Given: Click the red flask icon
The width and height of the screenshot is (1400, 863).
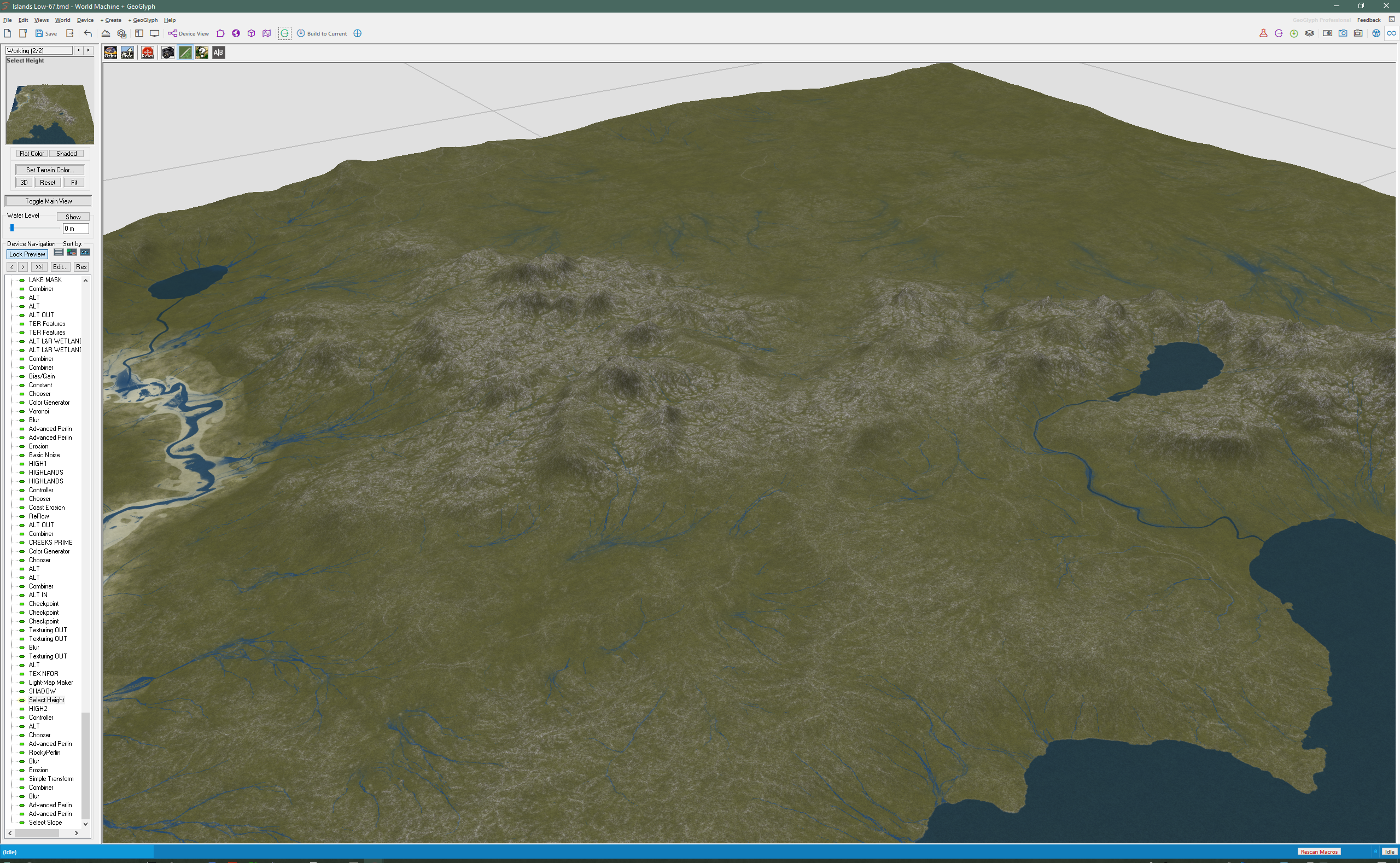Looking at the screenshot, I should coord(1263,34).
